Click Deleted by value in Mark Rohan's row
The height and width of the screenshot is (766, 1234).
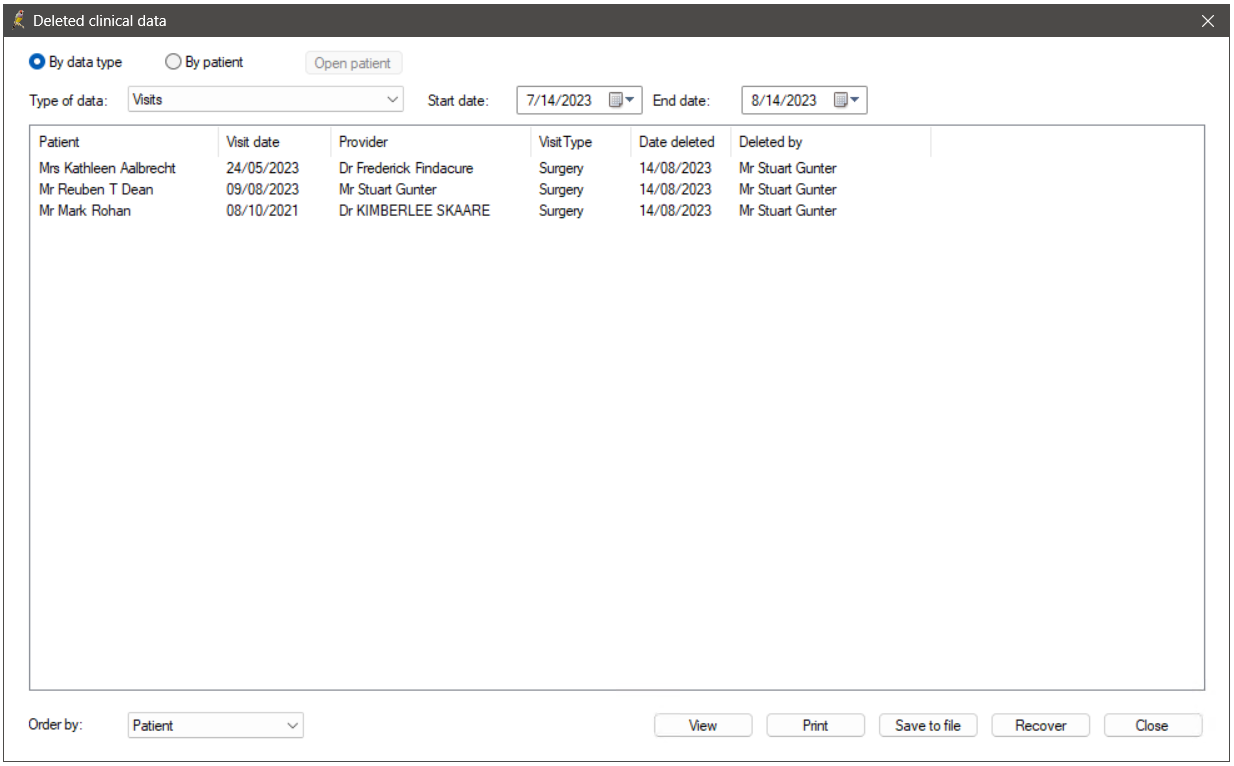pyautogui.click(x=788, y=210)
